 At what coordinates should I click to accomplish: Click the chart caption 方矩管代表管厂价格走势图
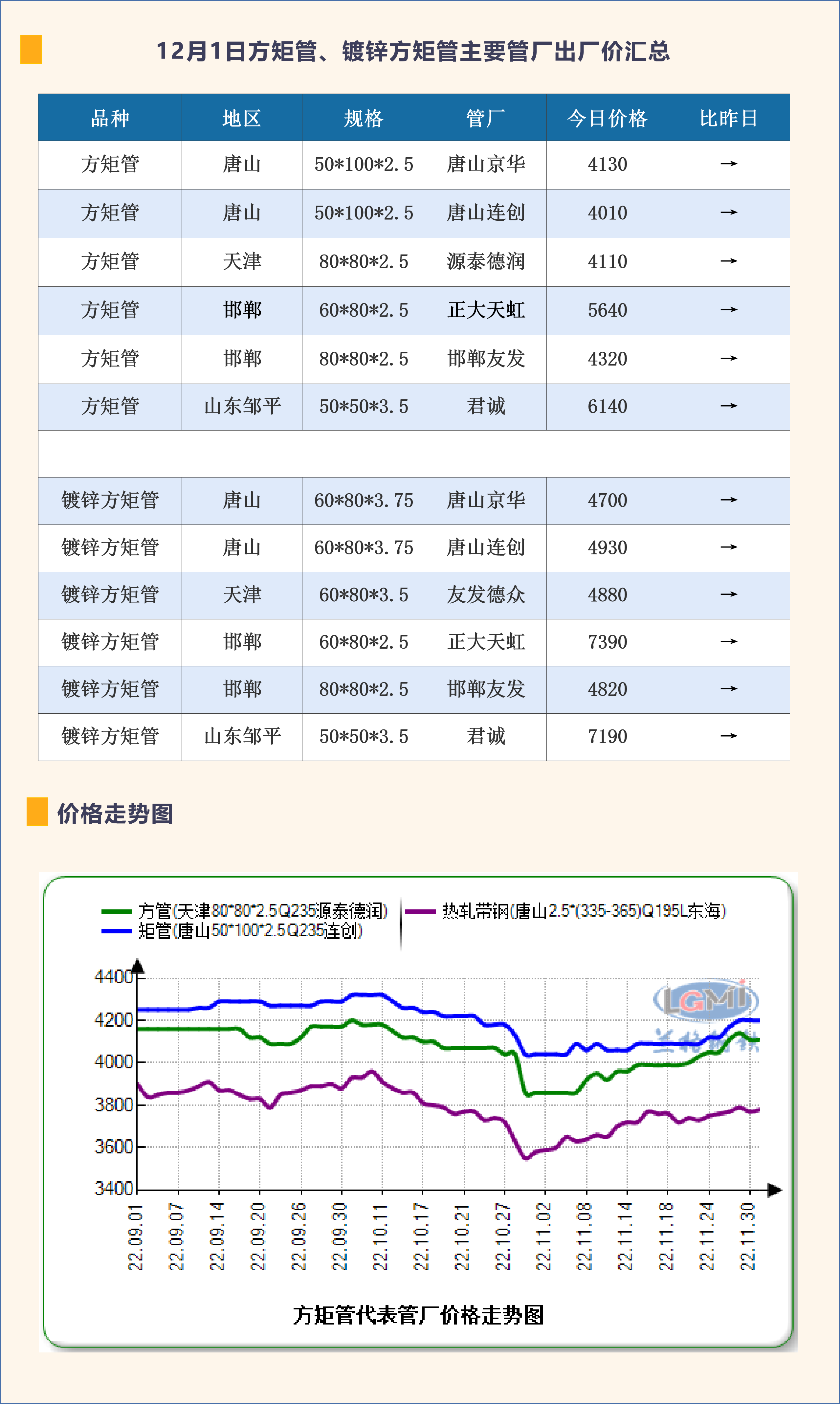418,1315
